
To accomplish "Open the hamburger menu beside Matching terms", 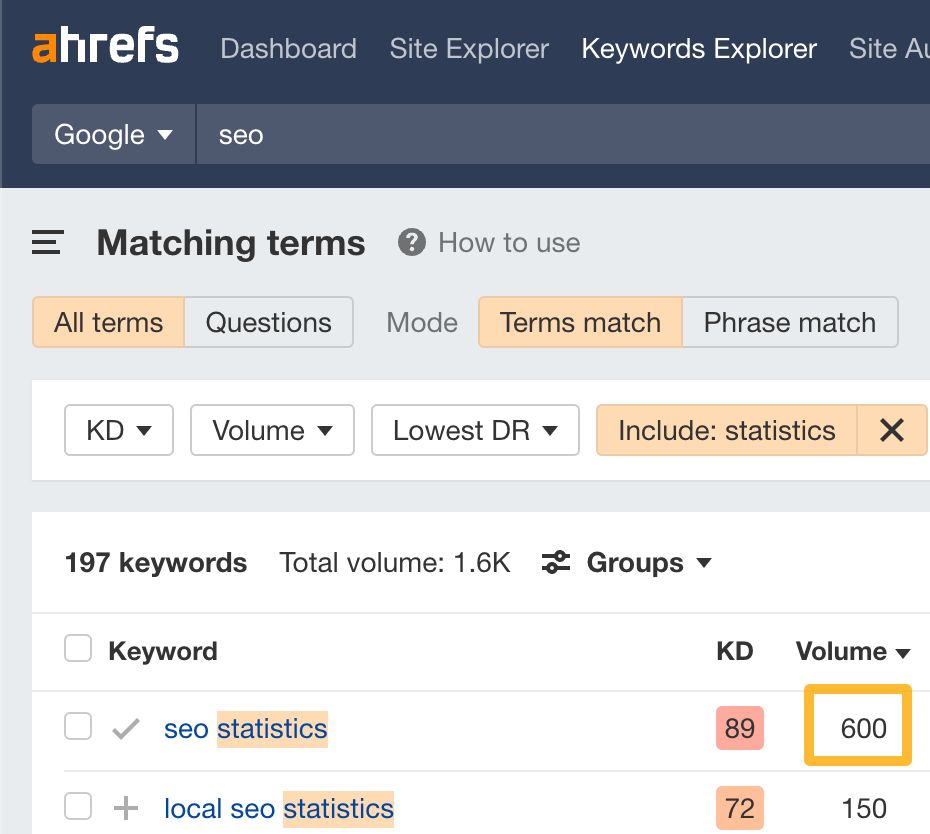I will click(46, 242).
